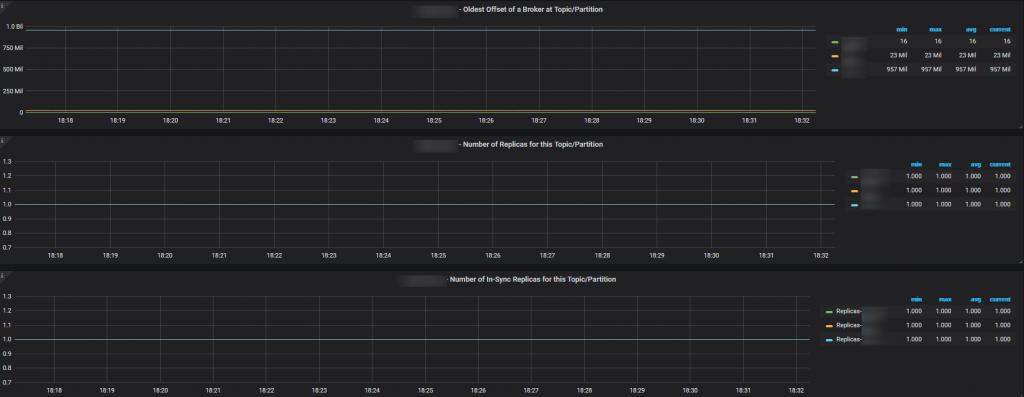Click green series color swatch in Oldest Offset legend
The height and width of the screenshot is (397, 1024).
pos(834,42)
